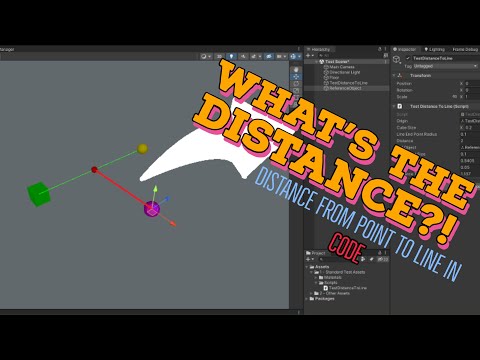Click Project search by type icon
This screenshot has height=360, width=480.
pos(363,259)
